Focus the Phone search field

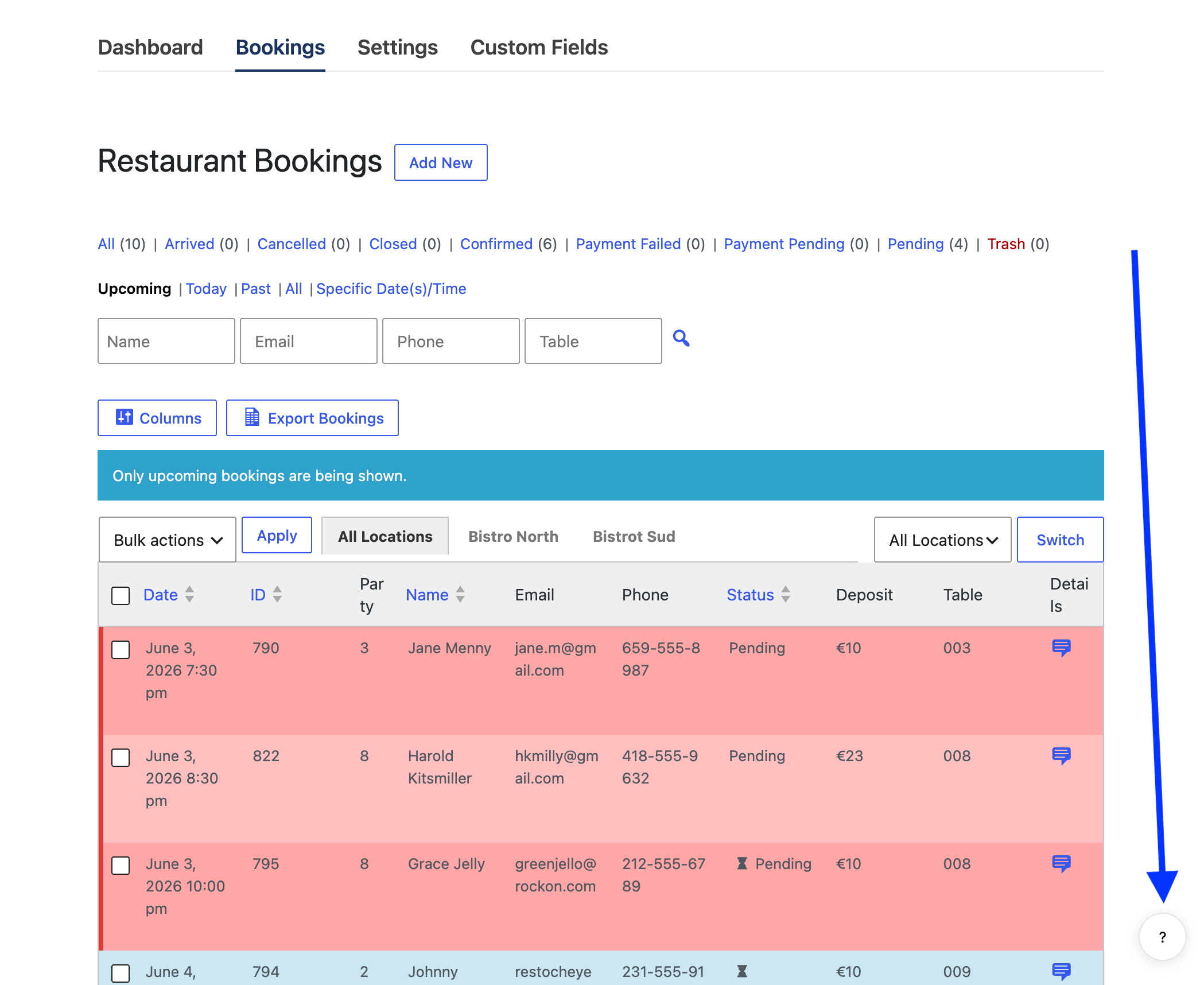451,341
